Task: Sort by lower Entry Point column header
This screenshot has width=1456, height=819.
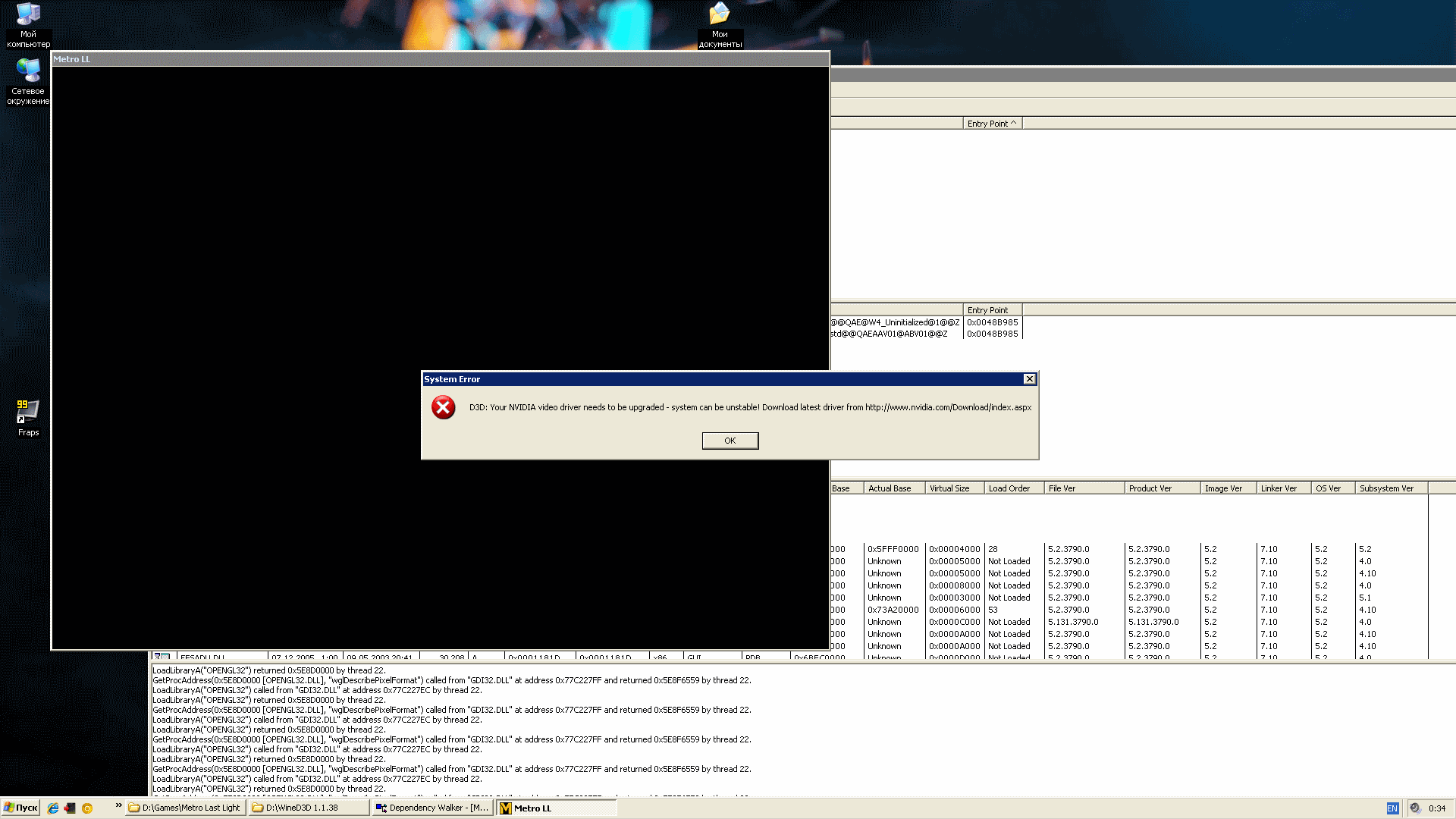Action: tap(992, 310)
